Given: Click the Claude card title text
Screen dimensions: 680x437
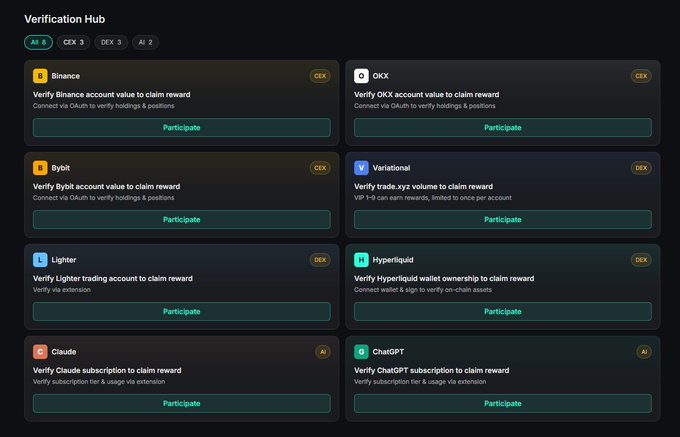Looking at the screenshot, I should [64, 352].
